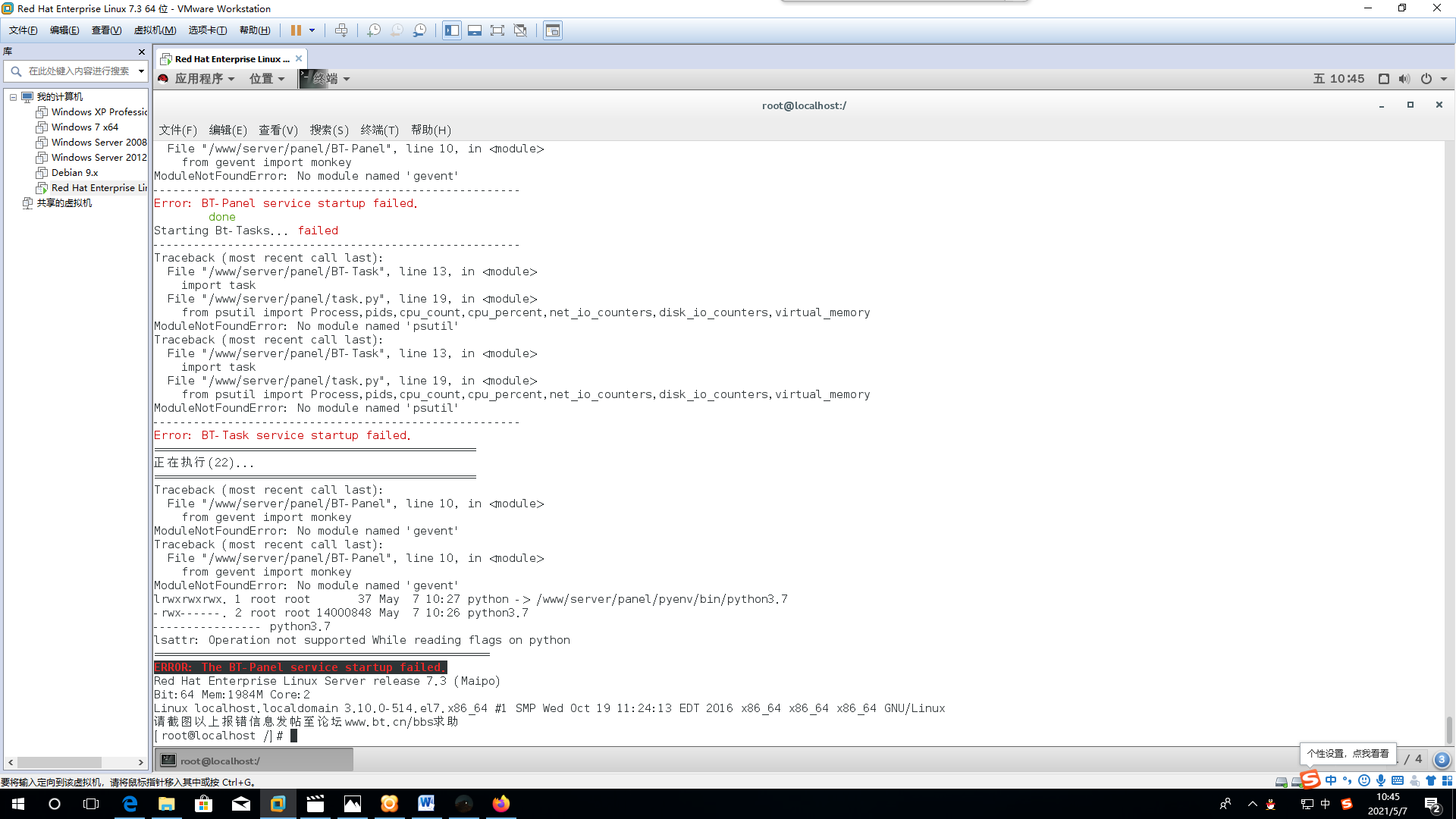
Task: Click the GNOME volume speaker icon
Action: click(x=1404, y=79)
